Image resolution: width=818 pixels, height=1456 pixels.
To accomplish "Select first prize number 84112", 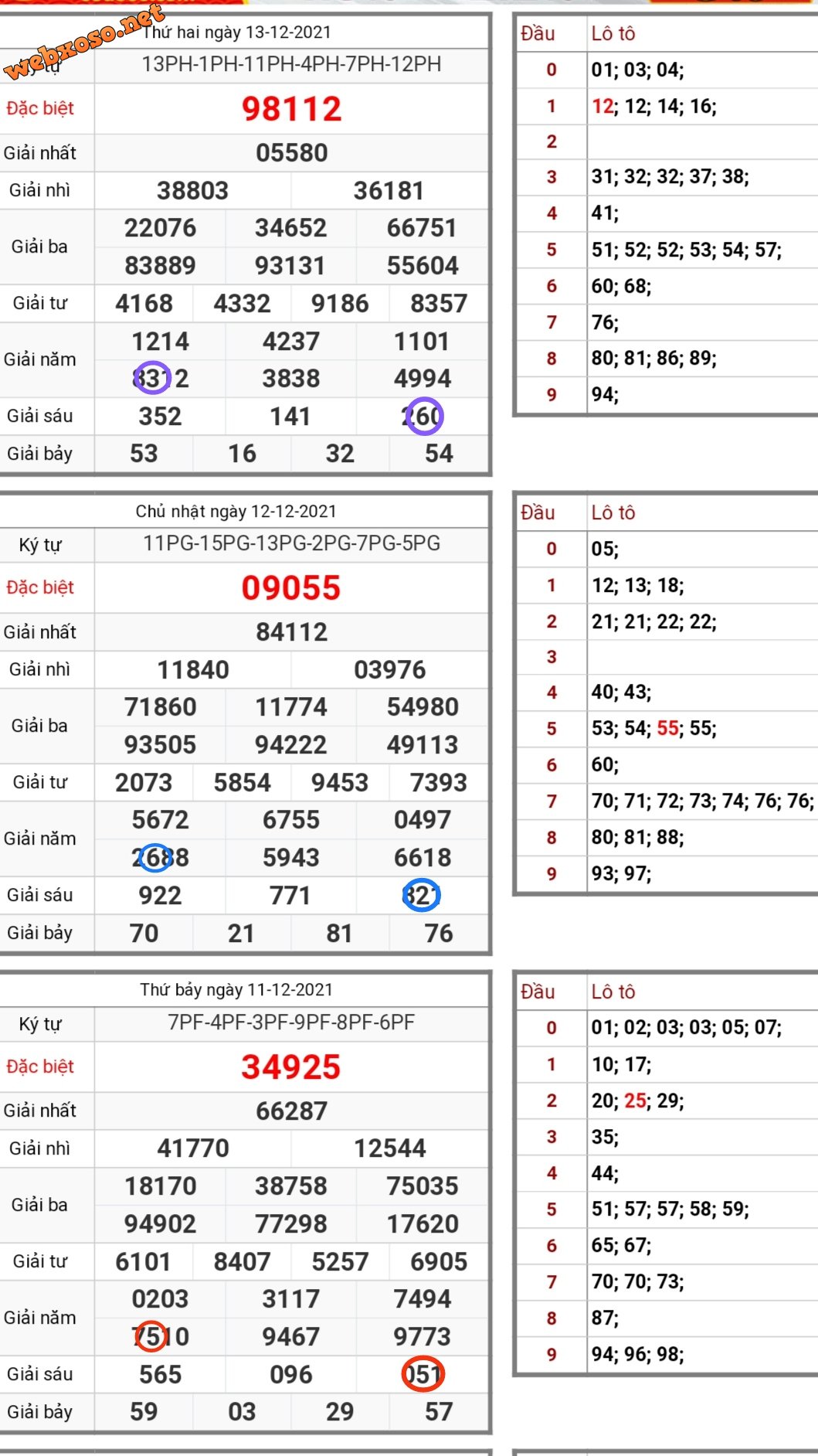I will (x=292, y=632).
